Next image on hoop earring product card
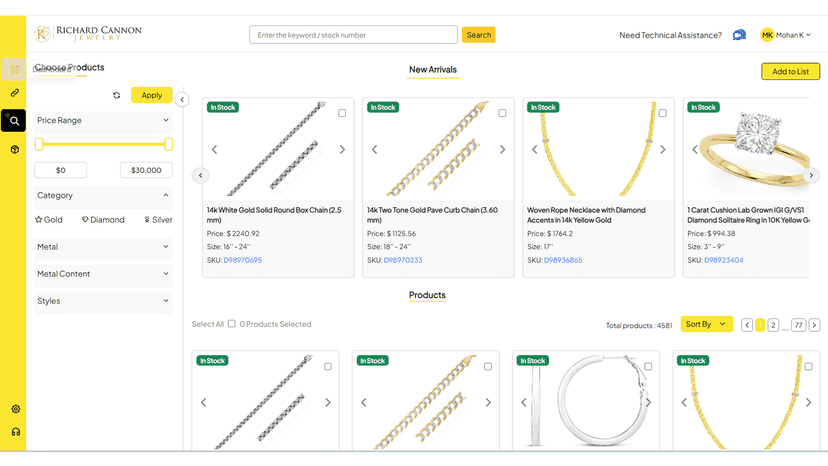The image size is (828, 466). coord(648,403)
